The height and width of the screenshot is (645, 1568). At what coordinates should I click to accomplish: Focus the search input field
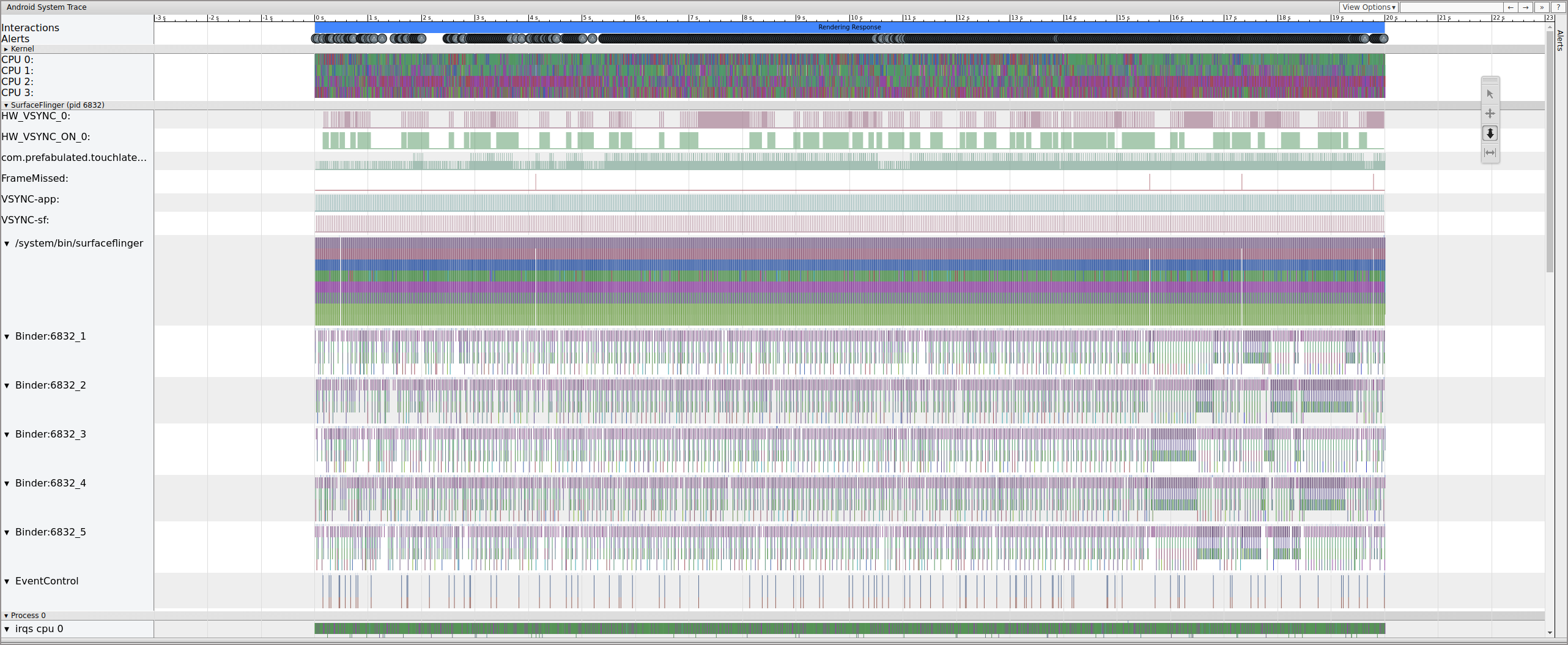point(1451,7)
